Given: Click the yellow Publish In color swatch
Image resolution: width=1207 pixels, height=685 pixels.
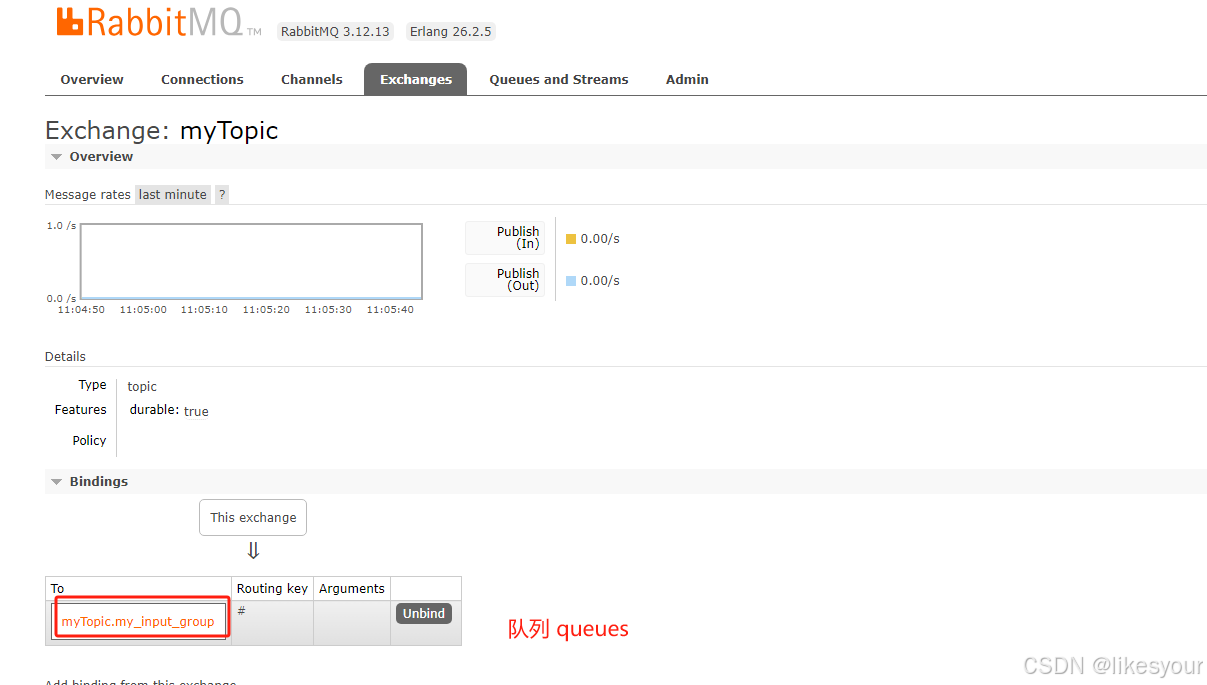Looking at the screenshot, I should coord(571,239).
